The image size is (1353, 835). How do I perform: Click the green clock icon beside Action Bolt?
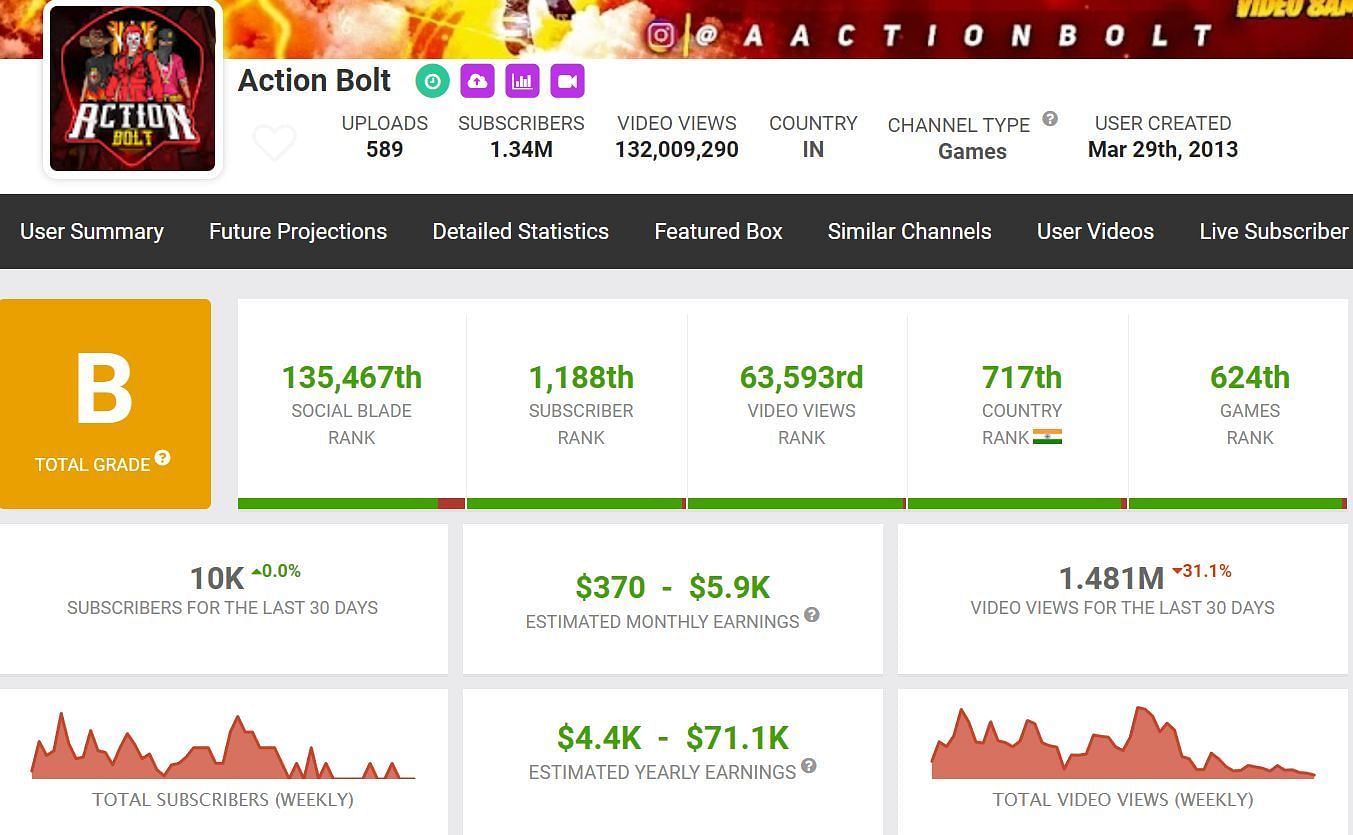tap(432, 81)
